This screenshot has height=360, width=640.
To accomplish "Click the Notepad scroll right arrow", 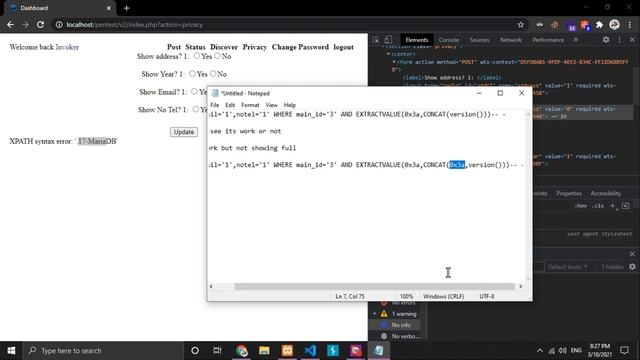I will click(x=520, y=287).
